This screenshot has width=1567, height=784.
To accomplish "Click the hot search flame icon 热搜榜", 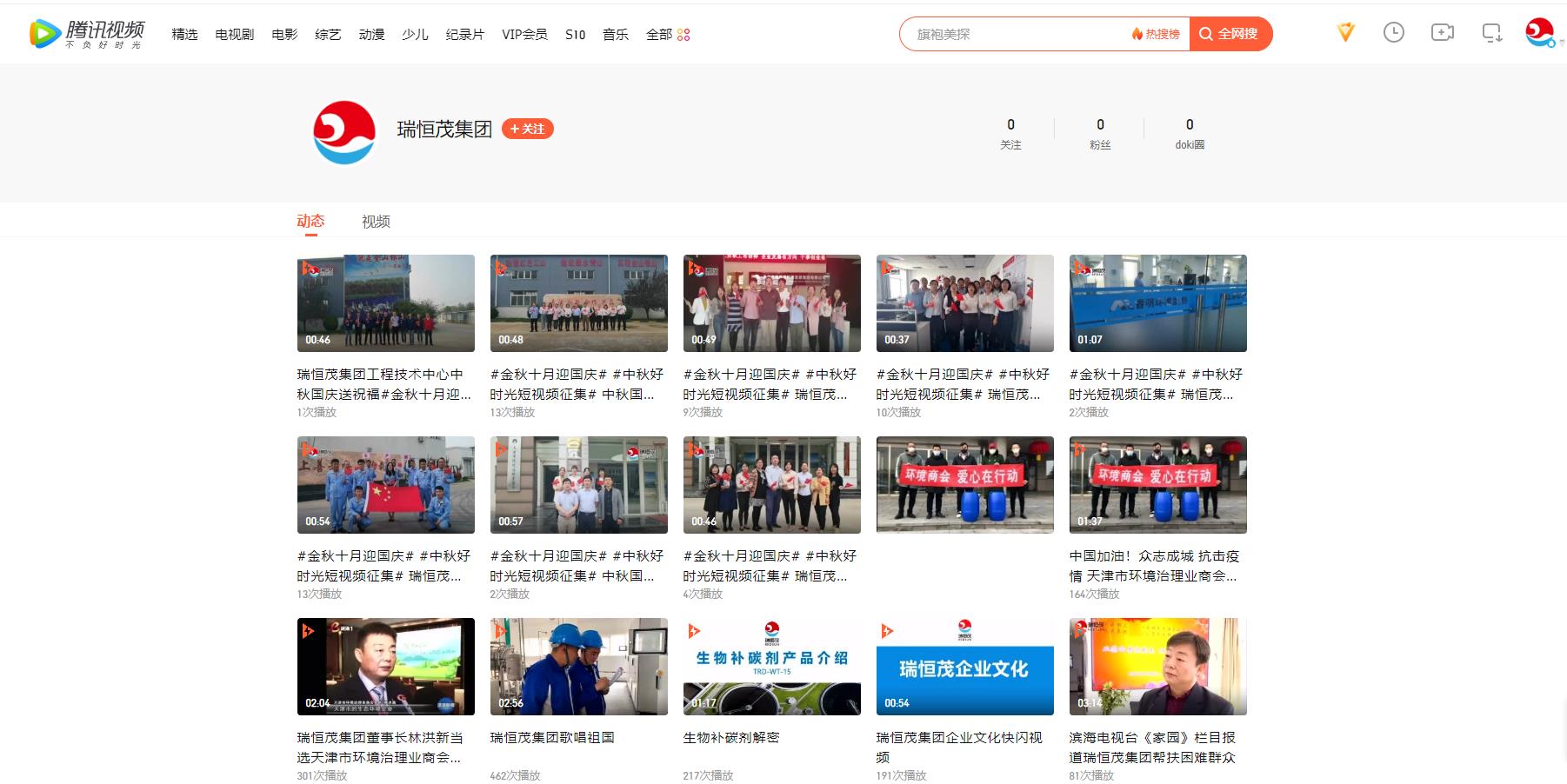I will coord(1156,34).
